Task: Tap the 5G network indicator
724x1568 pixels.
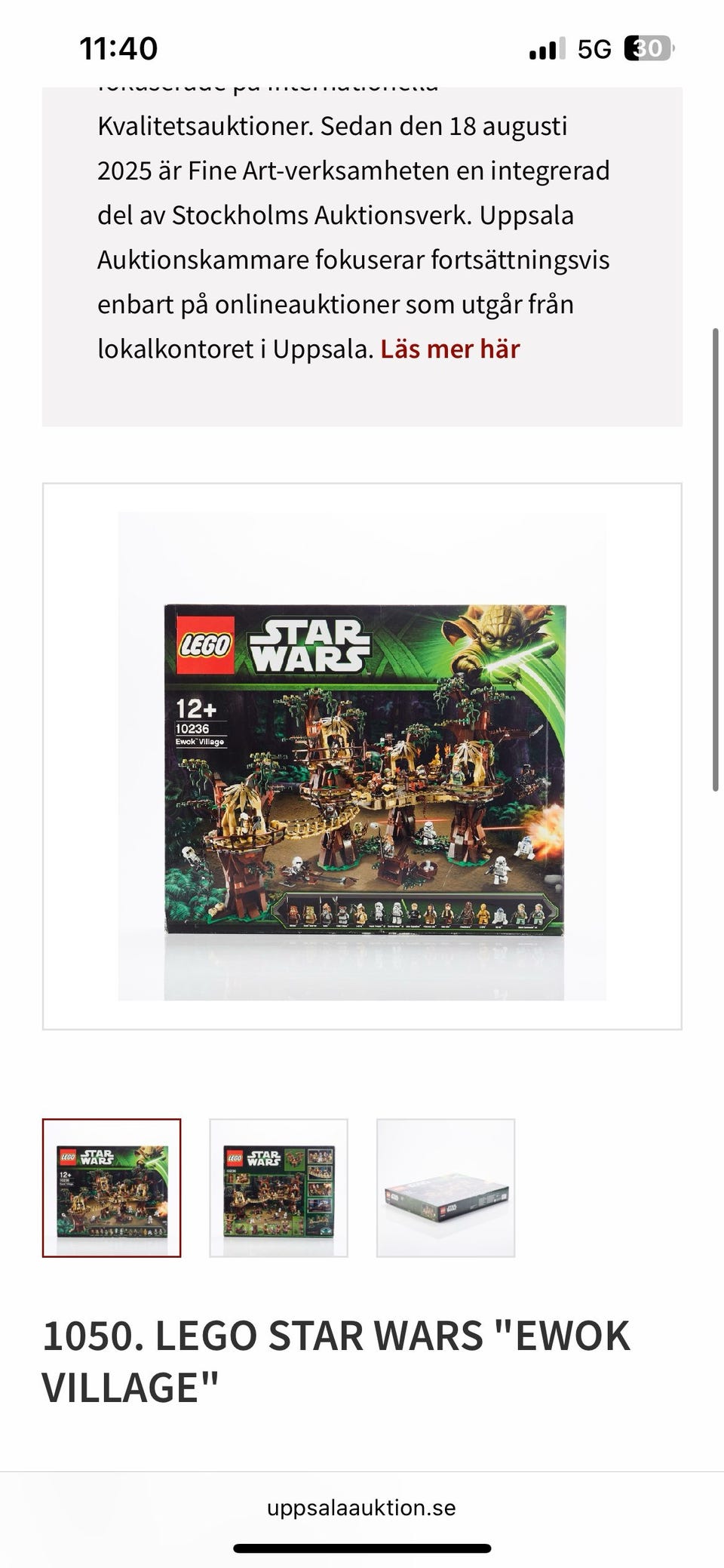Action: pyautogui.click(x=594, y=50)
